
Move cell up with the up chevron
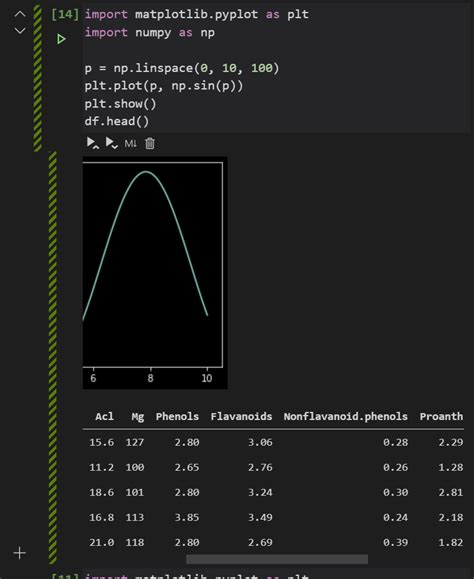click(x=20, y=14)
